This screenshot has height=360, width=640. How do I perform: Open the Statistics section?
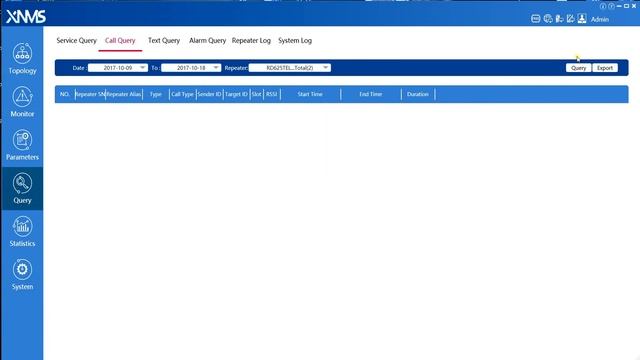pos(22,231)
